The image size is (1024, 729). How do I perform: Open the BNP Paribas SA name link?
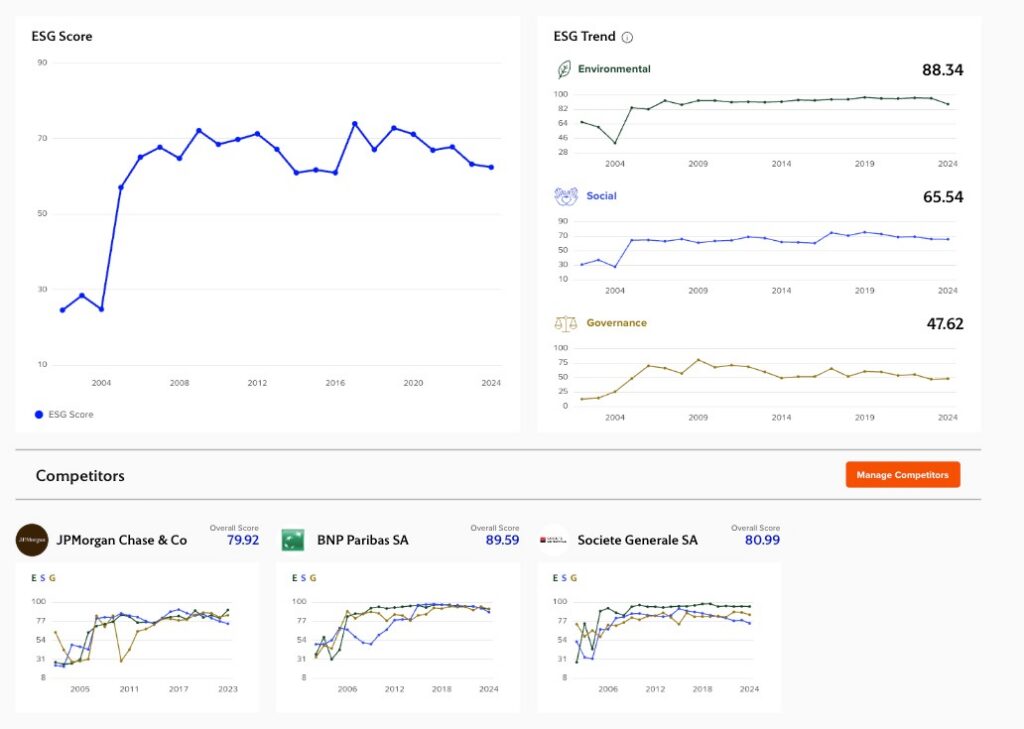pyautogui.click(x=362, y=540)
